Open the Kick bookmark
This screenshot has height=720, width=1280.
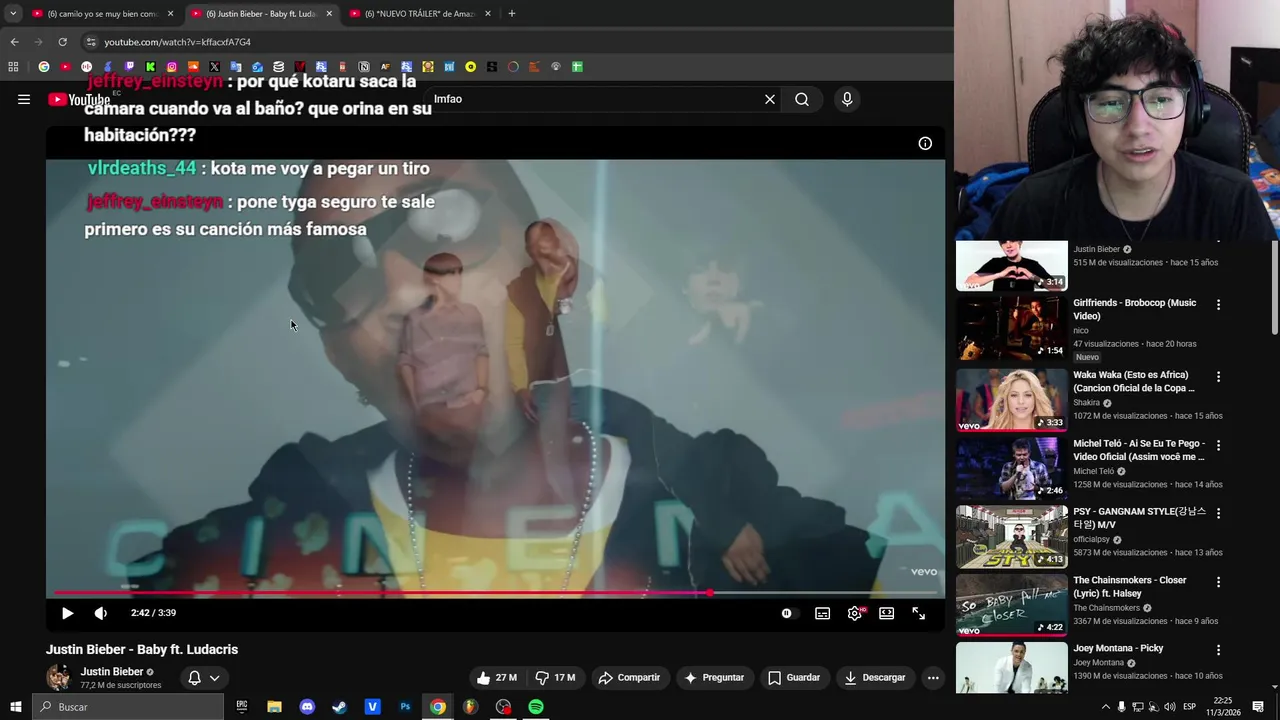pos(150,67)
